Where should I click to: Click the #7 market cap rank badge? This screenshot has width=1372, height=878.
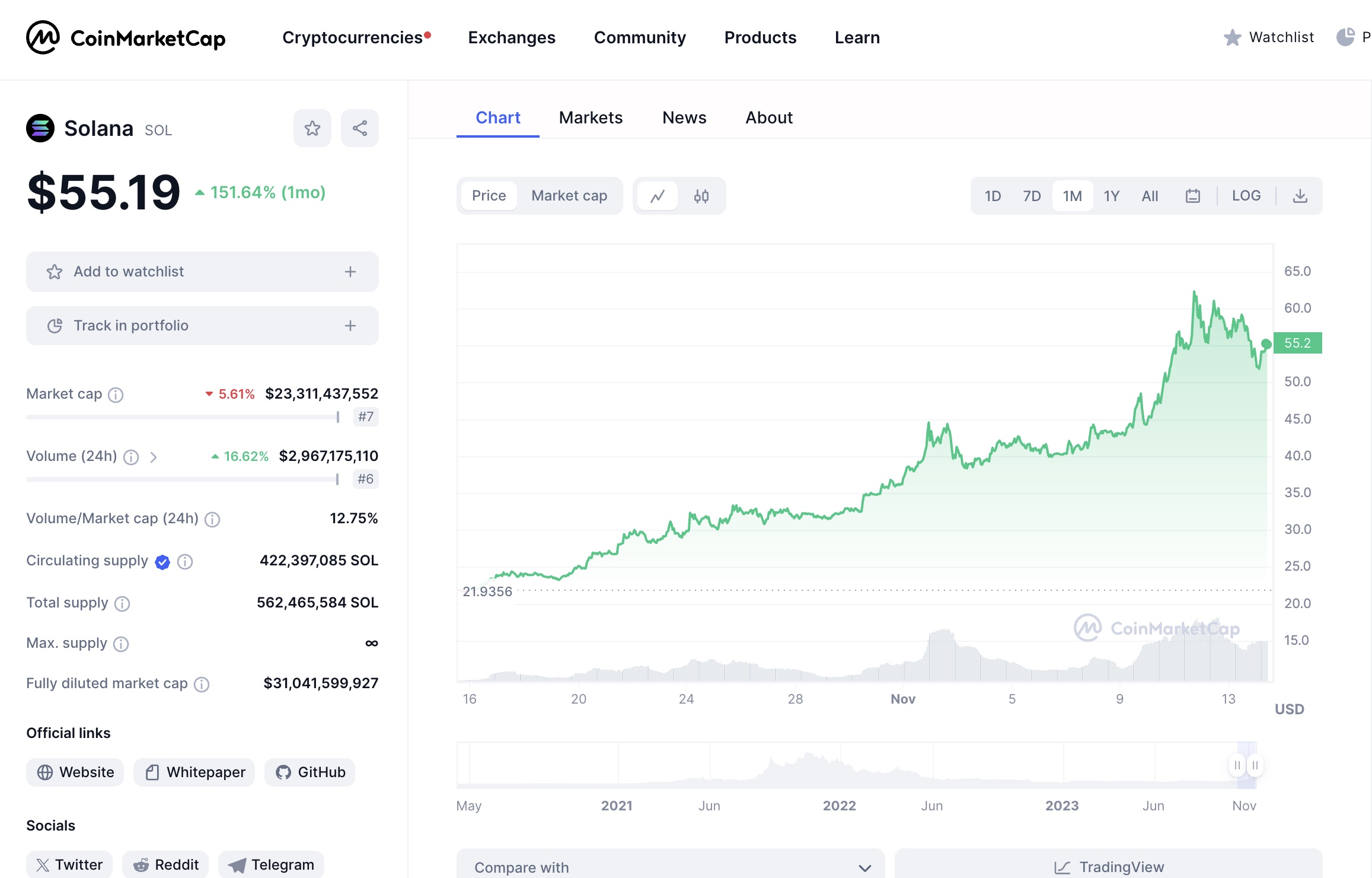(x=366, y=417)
